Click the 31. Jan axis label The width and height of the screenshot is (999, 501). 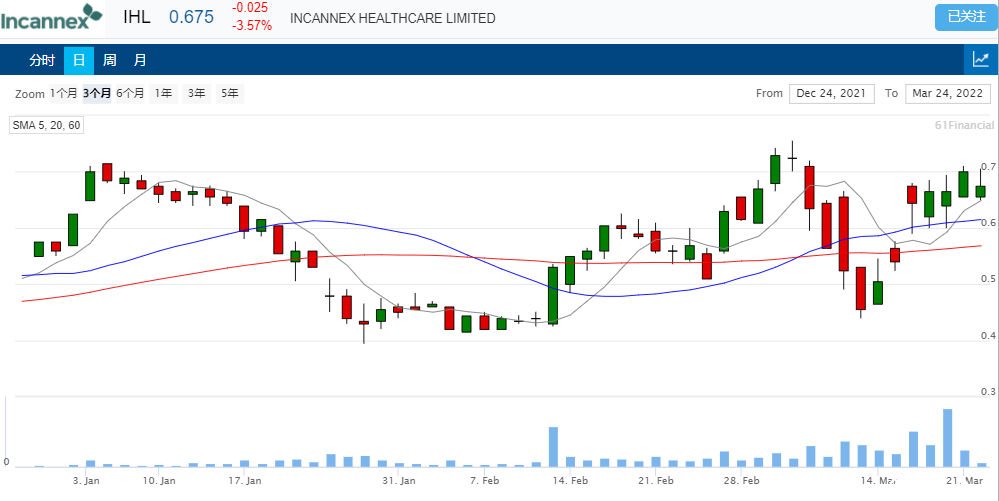[x=399, y=481]
